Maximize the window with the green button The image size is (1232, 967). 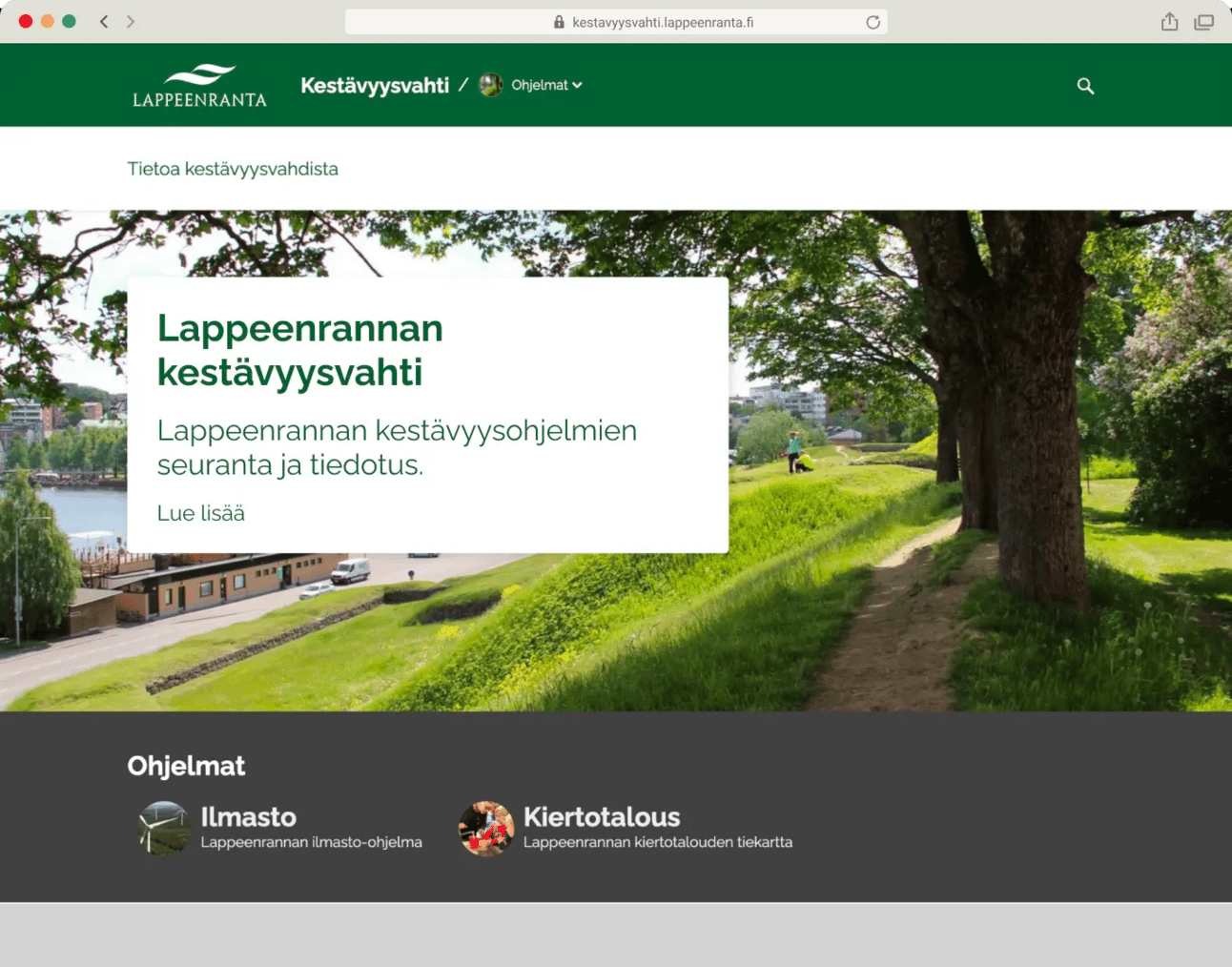[x=69, y=21]
